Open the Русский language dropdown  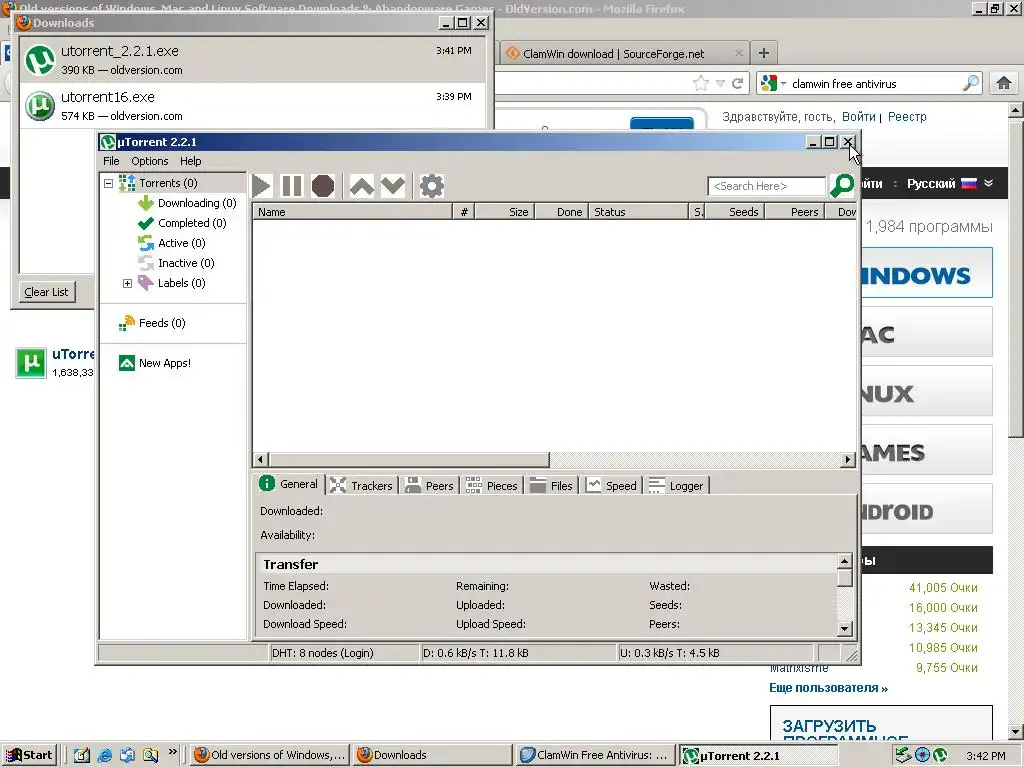[950, 184]
